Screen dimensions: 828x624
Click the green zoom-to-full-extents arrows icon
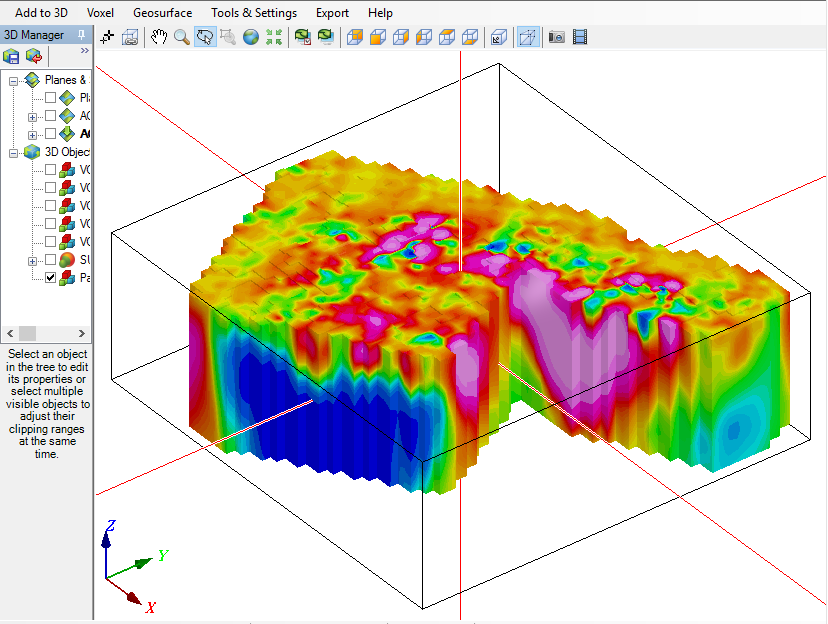274,37
